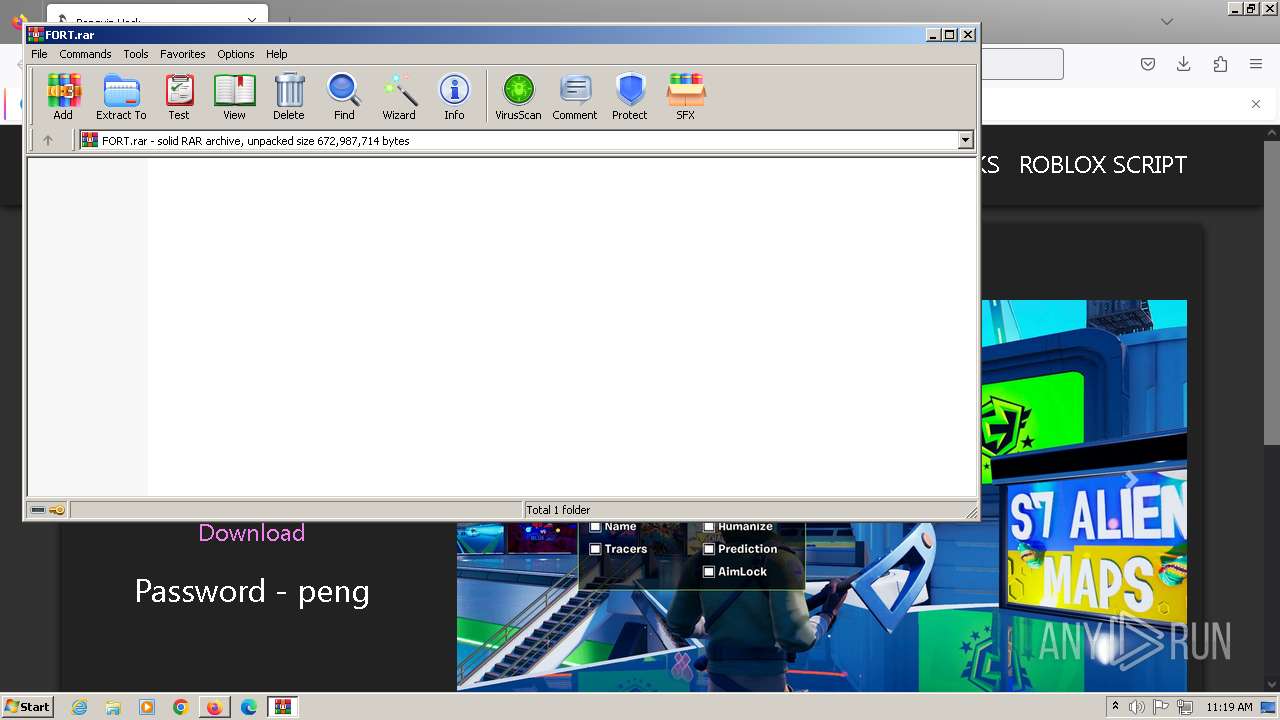
Task: Click the 'Total 1 folder' status text
Action: pyautogui.click(x=558, y=510)
